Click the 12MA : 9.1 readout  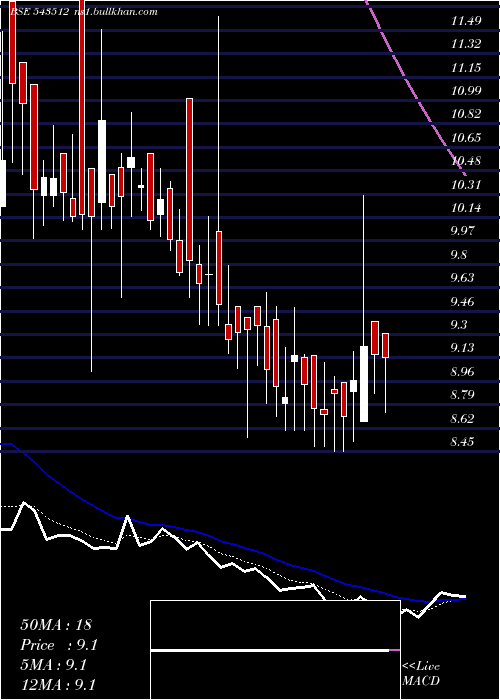pos(58,685)
